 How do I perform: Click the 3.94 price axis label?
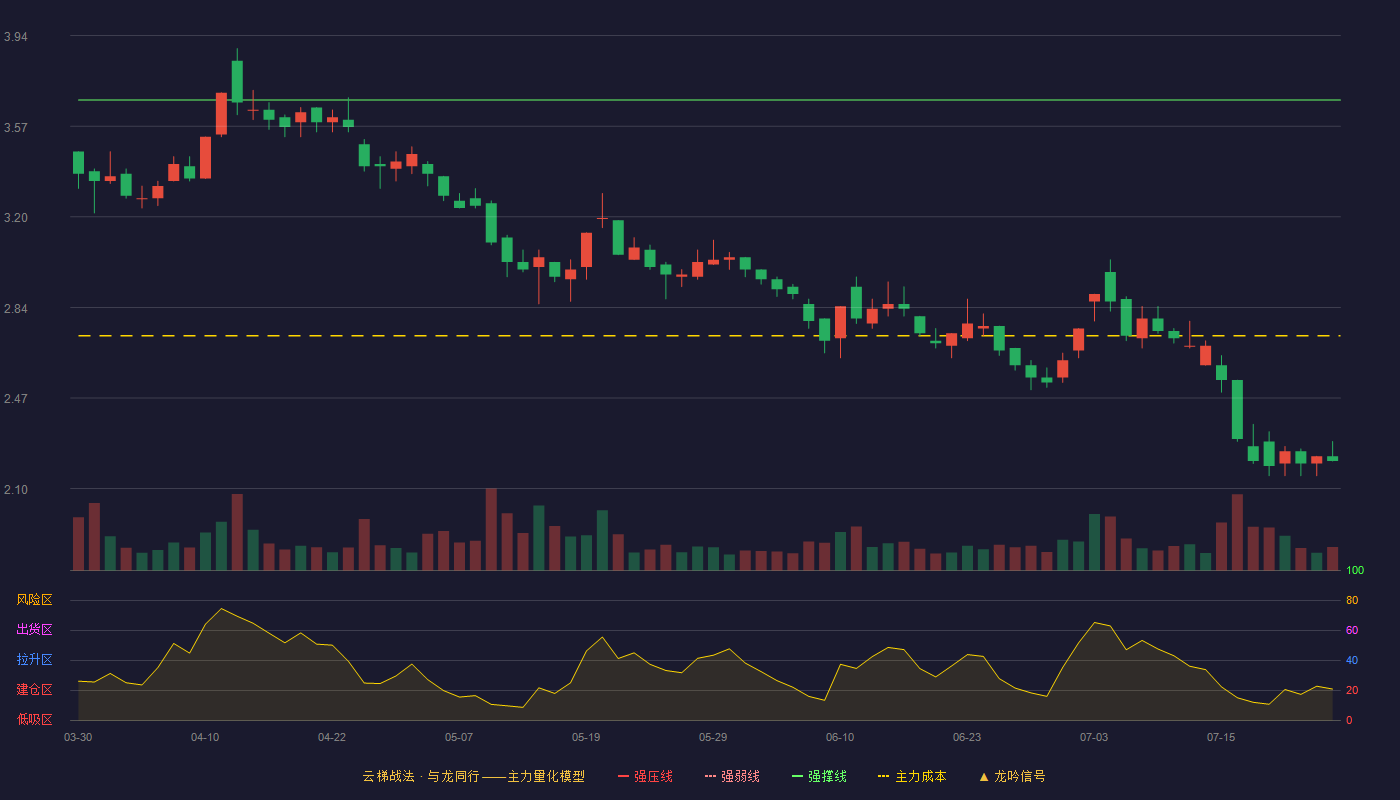click(16, 37)
